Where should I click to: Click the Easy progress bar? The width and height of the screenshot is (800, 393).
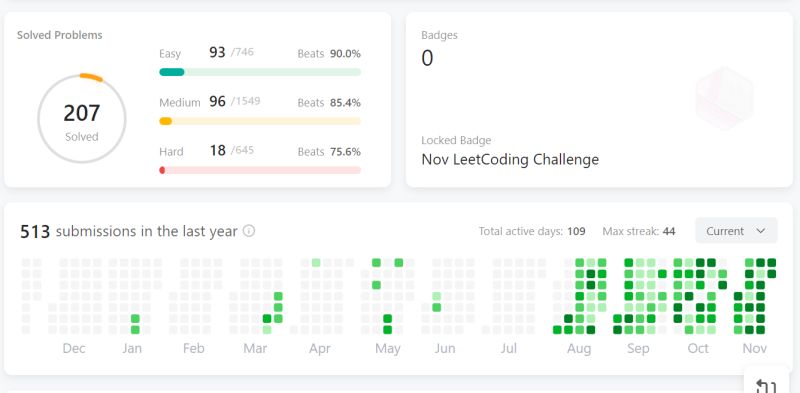(260, 72)
